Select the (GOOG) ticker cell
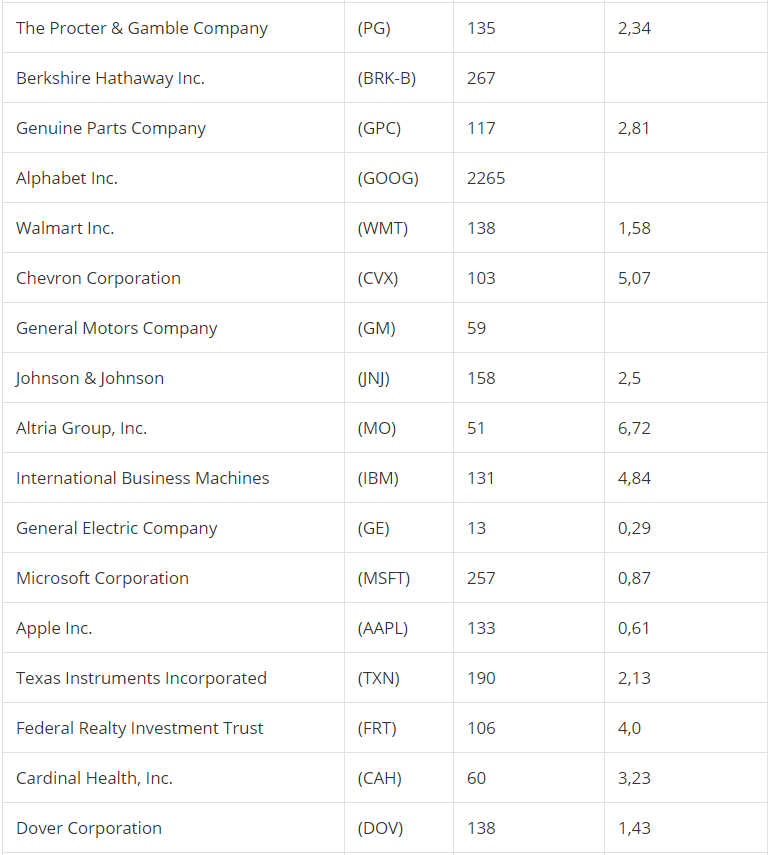Viewport: 772px width, 855px height. pyautogui.click(x=399, y=178)
